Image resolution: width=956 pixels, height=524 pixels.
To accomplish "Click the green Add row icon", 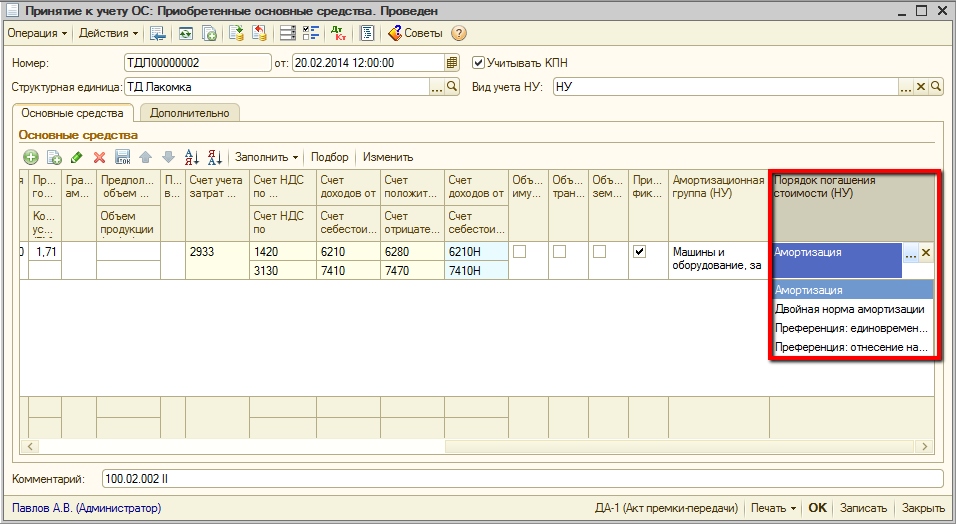I will 31,157.
